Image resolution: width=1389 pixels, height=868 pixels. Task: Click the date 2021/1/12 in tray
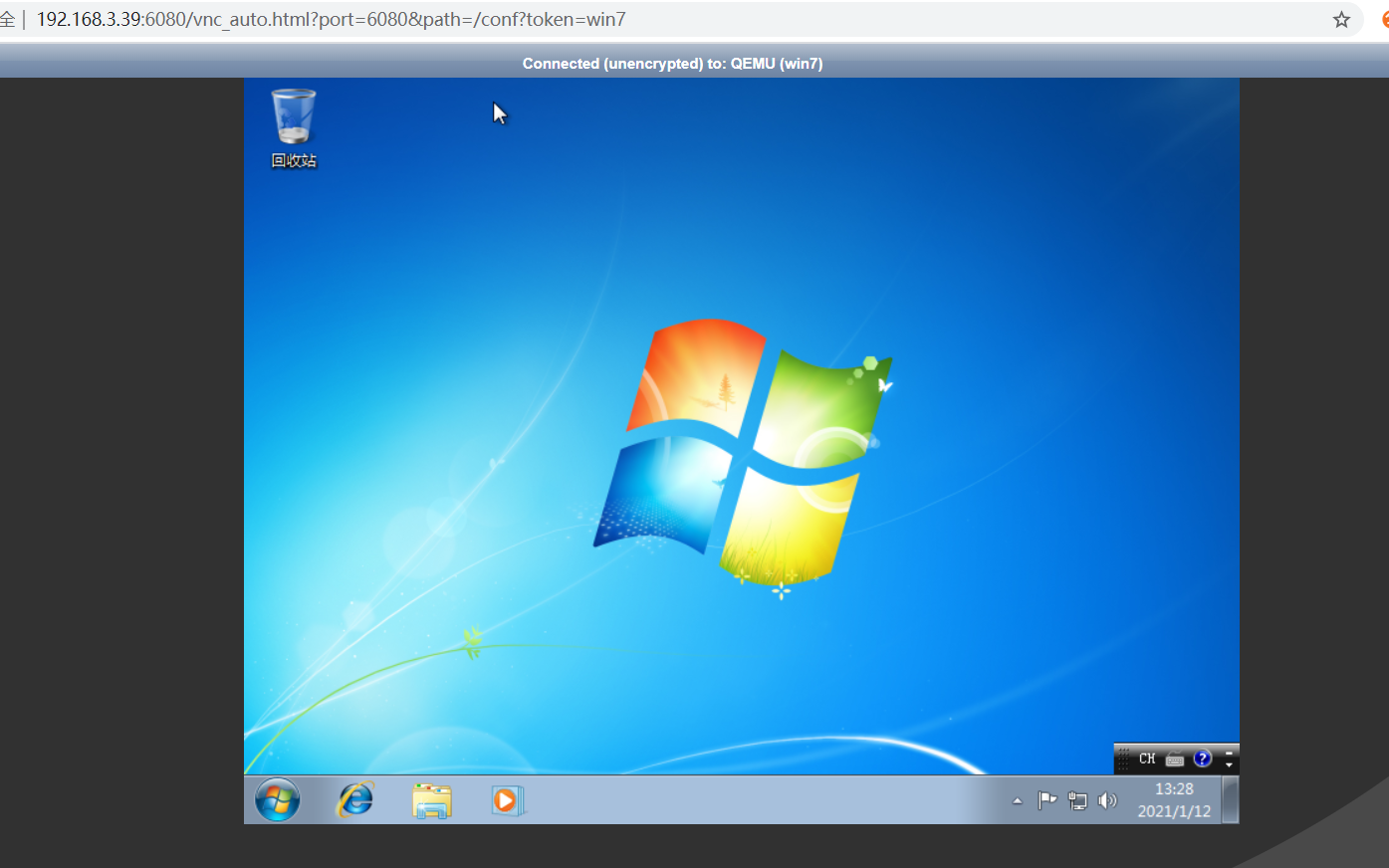coord(1174,811)
